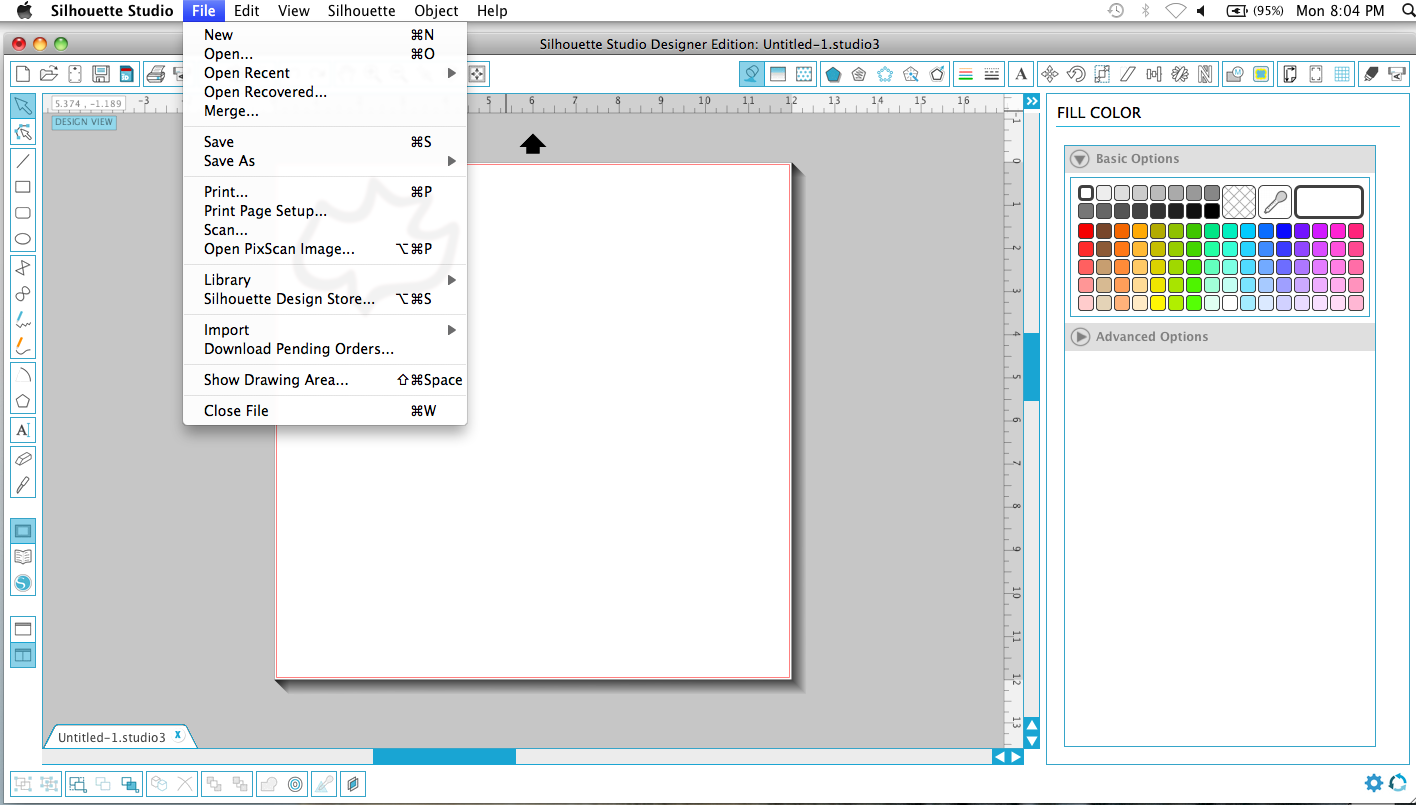Open the Silhouette menu in menu bar
The height and width of the screenshot is (805, 1416).
click(x=361, y=11)
